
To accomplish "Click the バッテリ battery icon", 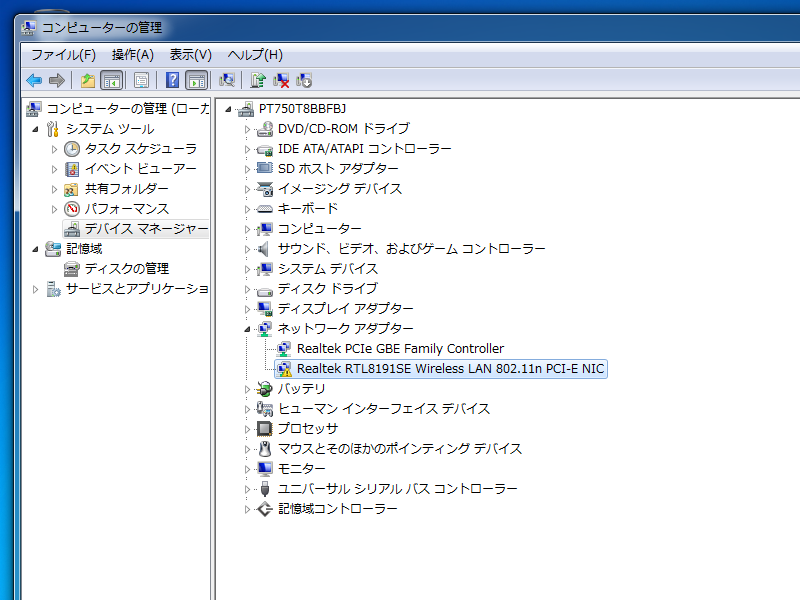I will (264, 389).
